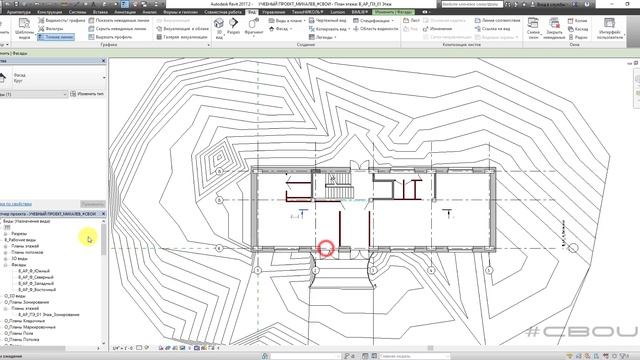
Task: Click the Project Browser horizontal scrollbar
Action: [x=33, y=348]
